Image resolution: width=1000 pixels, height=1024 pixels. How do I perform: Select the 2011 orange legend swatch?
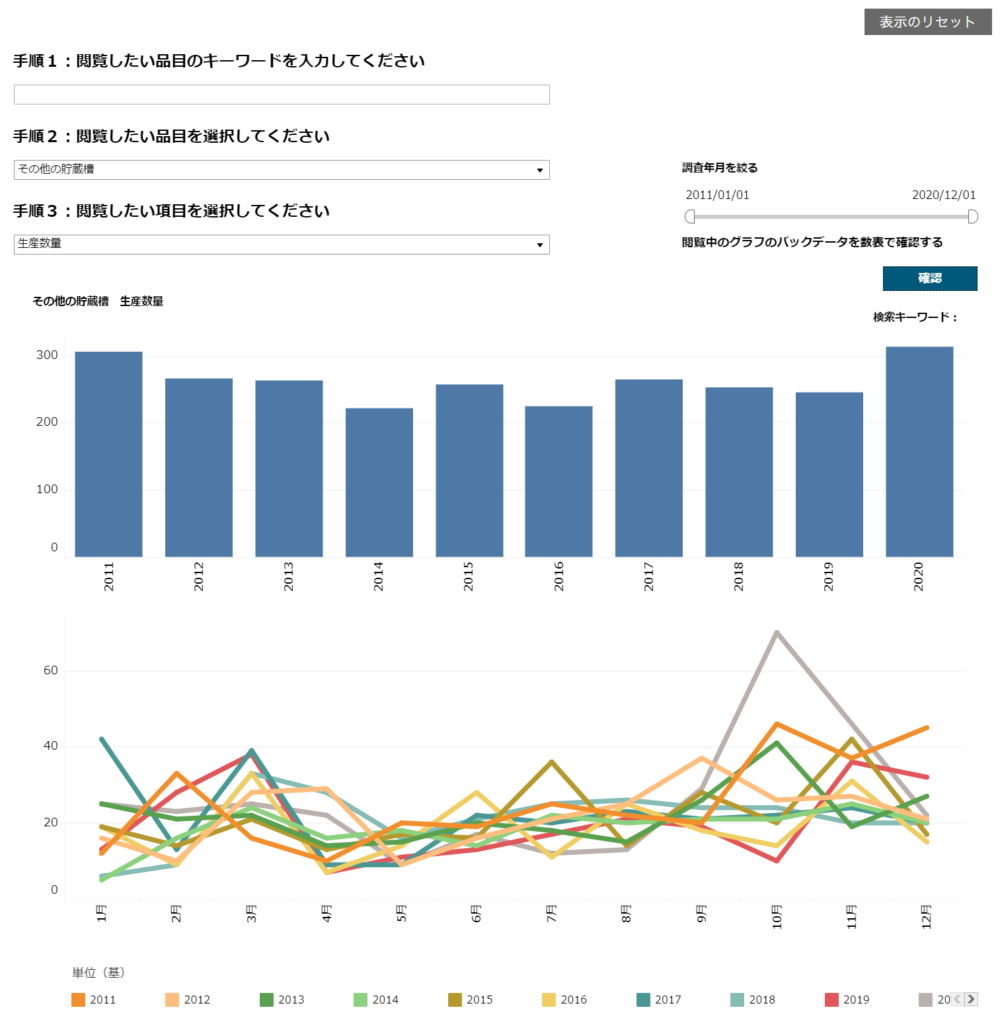click(x=78, y=999)
